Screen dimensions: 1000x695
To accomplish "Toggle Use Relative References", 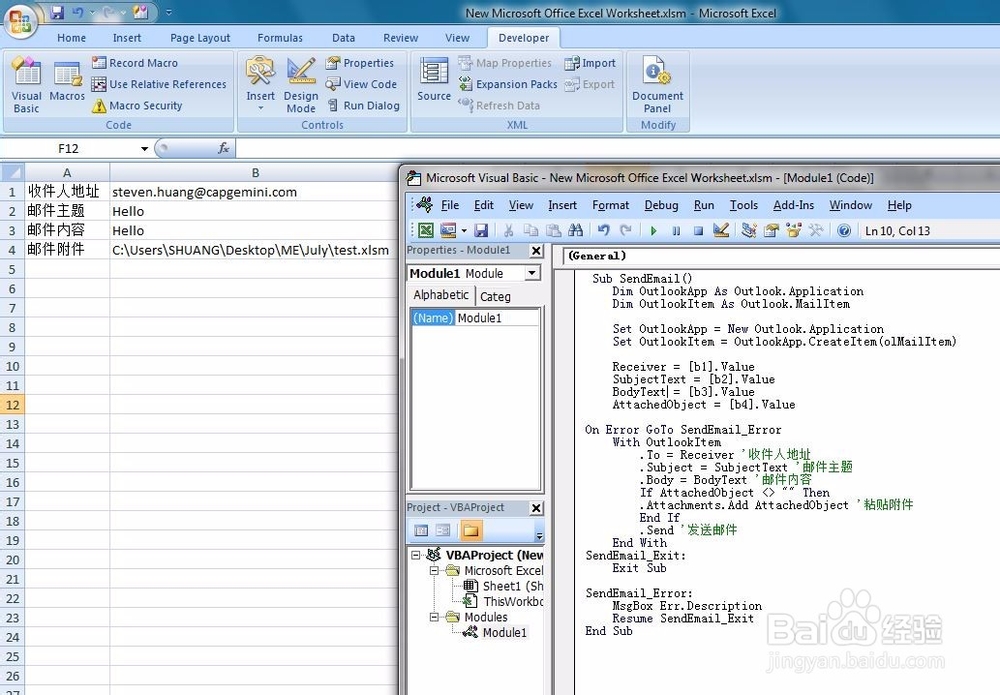I will coord(159,84).
